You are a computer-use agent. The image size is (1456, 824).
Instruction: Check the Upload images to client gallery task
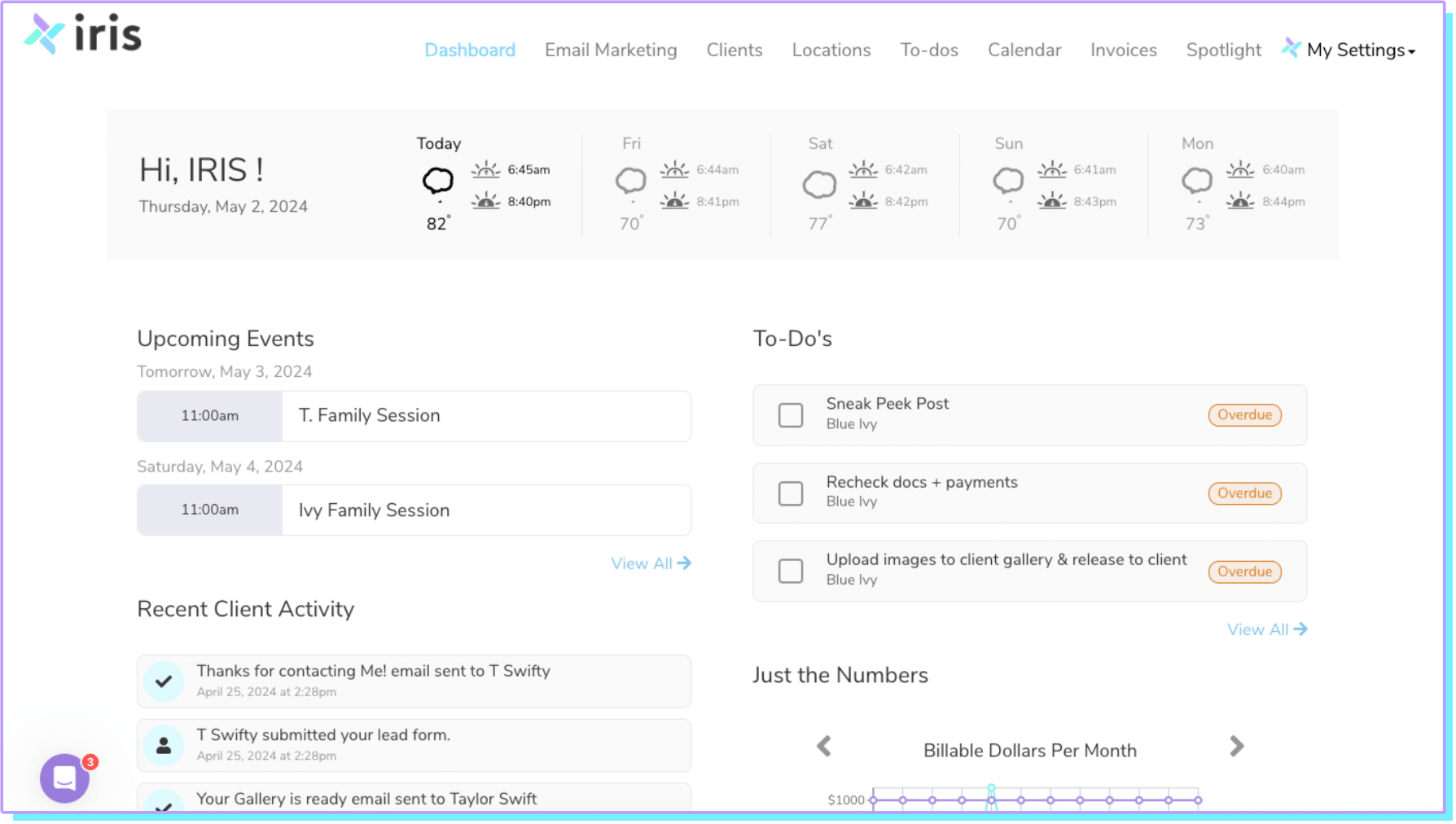pos(790,571)
